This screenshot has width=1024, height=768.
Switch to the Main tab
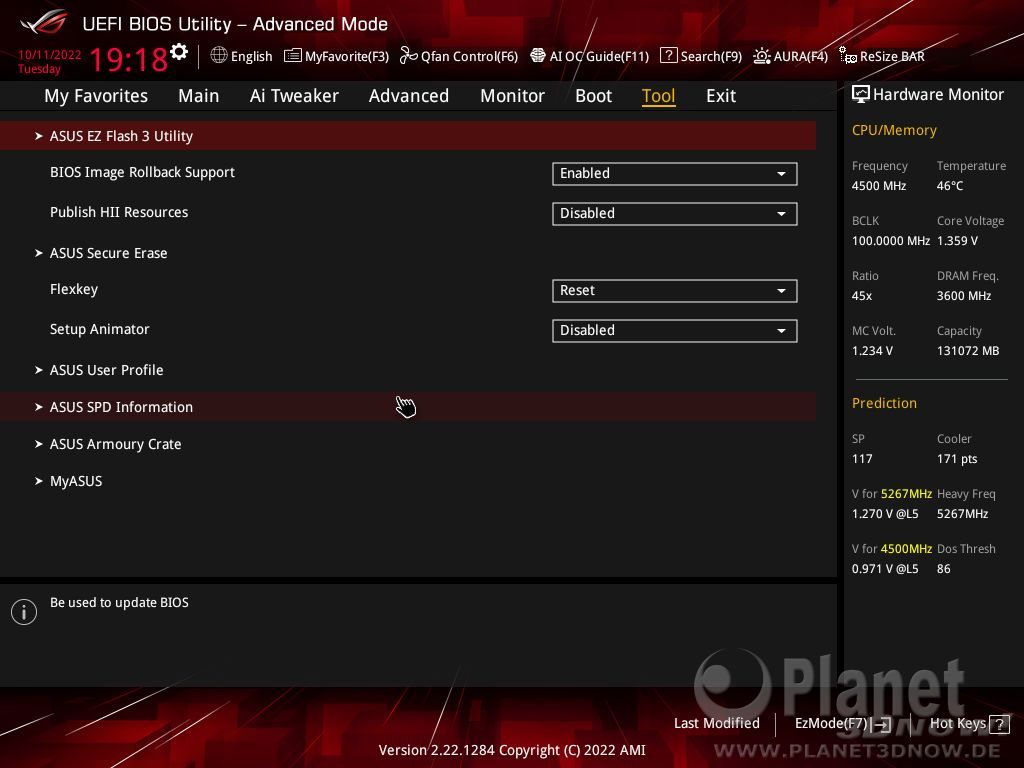[199, 96]
